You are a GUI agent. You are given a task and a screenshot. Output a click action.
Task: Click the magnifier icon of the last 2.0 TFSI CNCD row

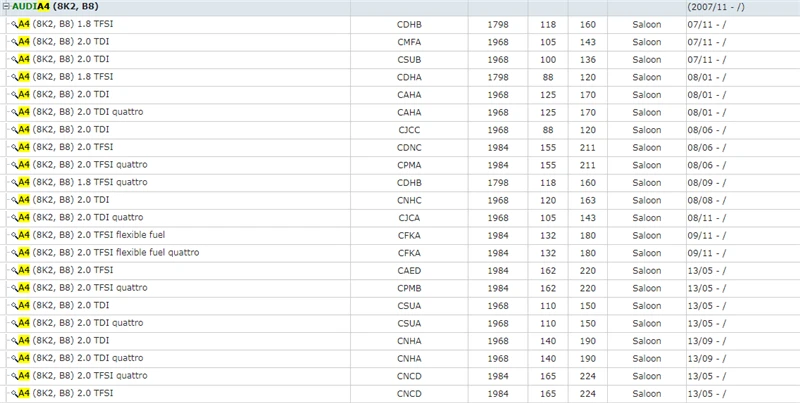click(x=14, y=394)
